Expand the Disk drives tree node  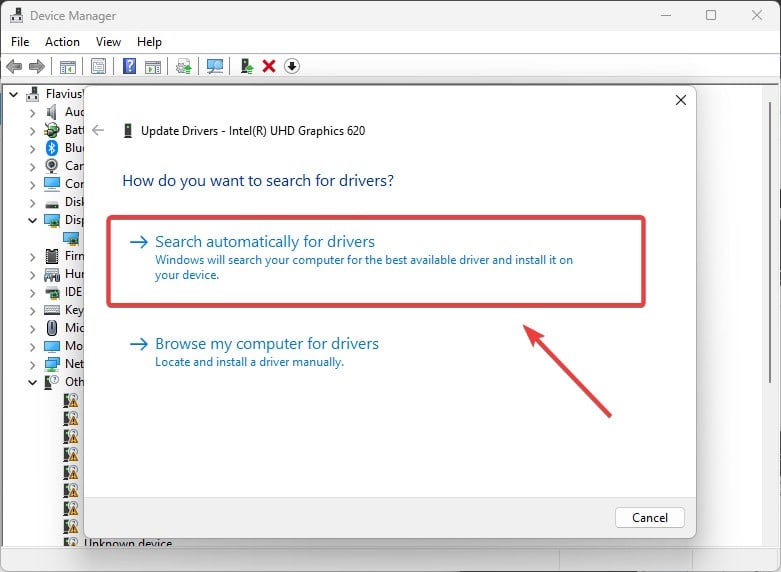pyautogui.click(x=32, y=202)
